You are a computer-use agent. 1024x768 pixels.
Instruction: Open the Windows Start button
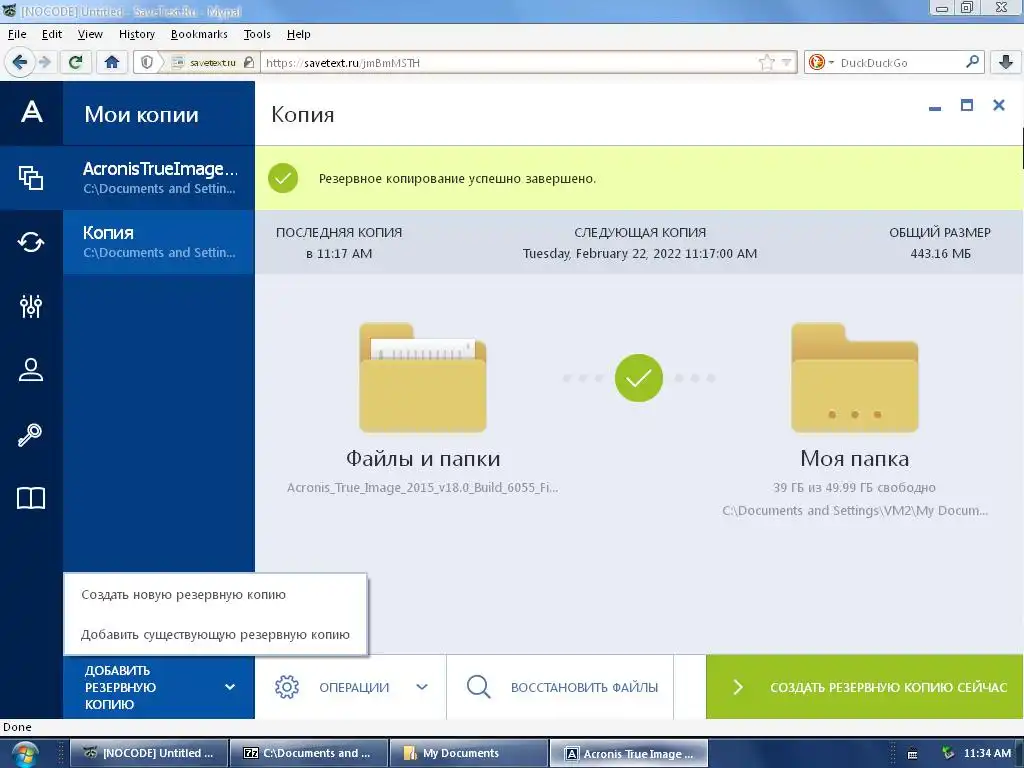24,754
